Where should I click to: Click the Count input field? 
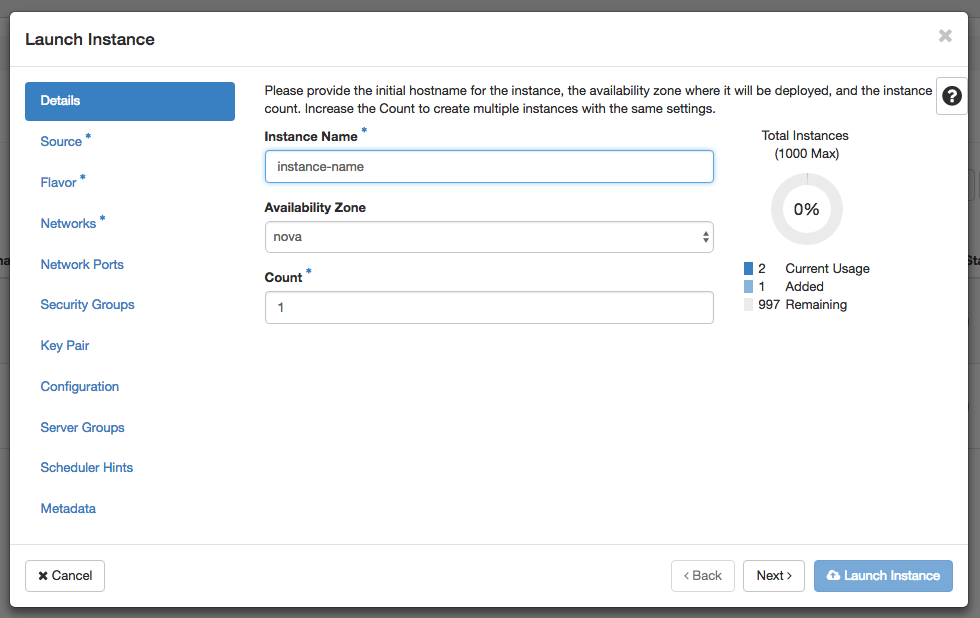489,307
